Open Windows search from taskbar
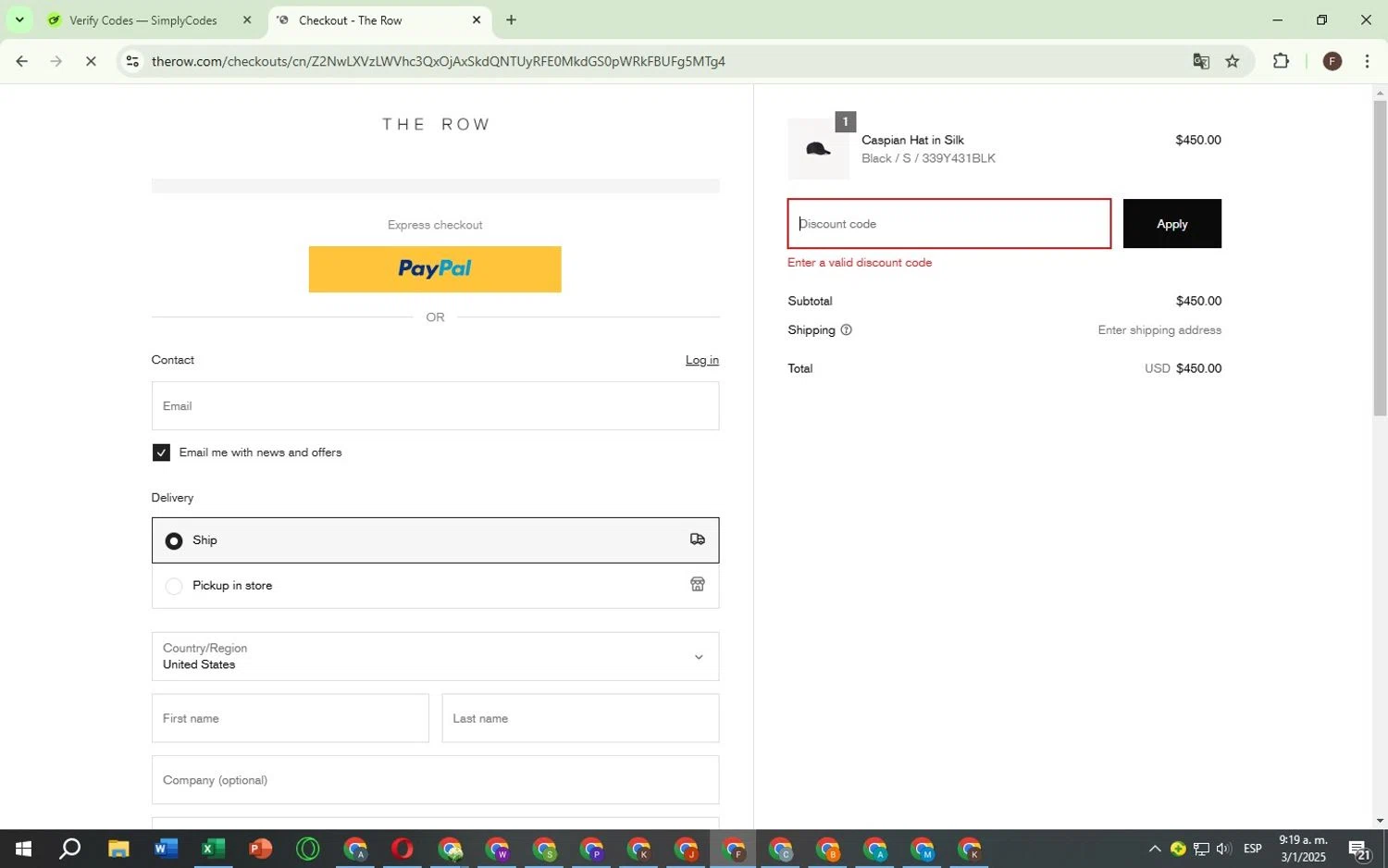Screen dimensions: 1388x868 point(70,849)
